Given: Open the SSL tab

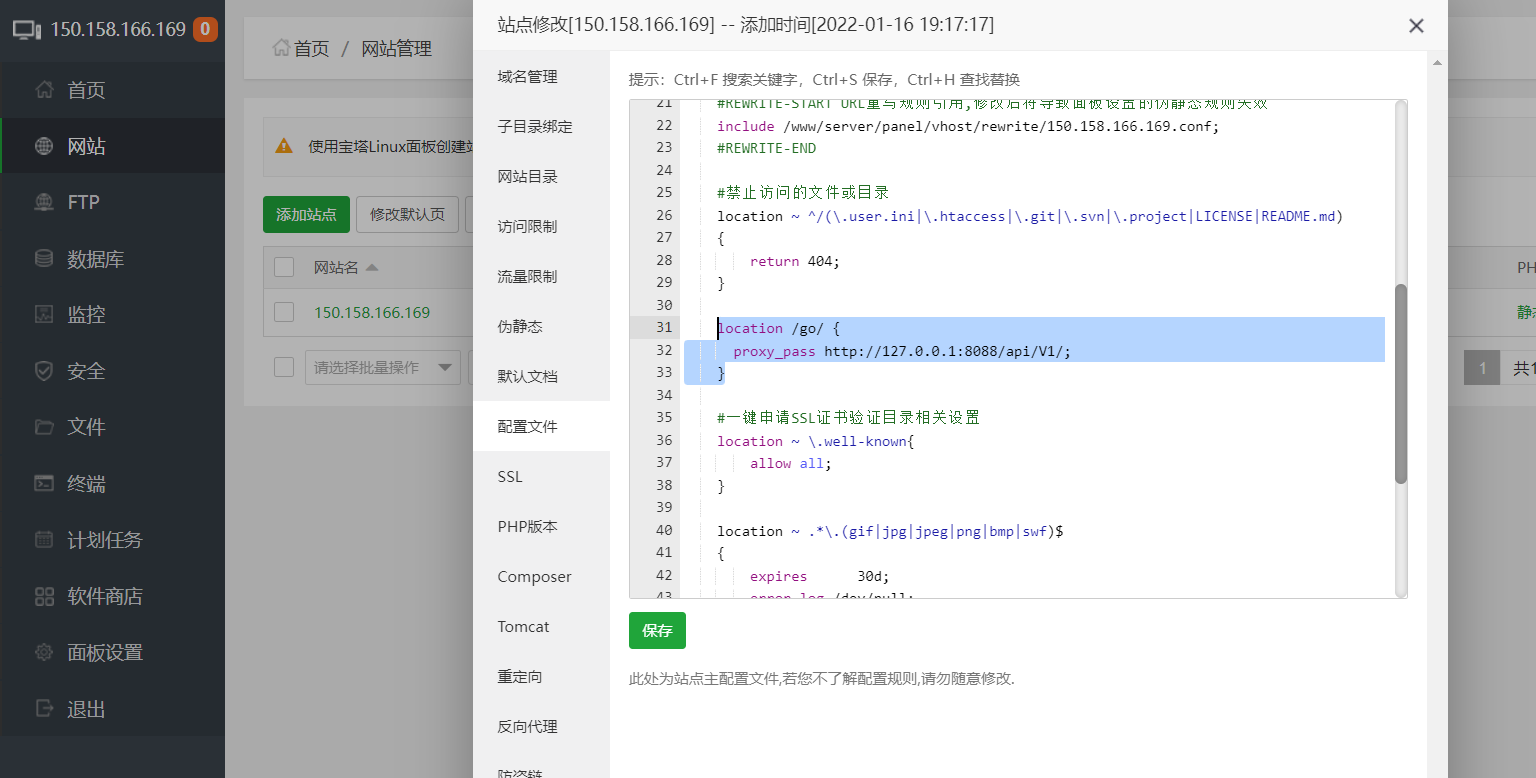Looking at the screenshot, I should coord(541,476).
